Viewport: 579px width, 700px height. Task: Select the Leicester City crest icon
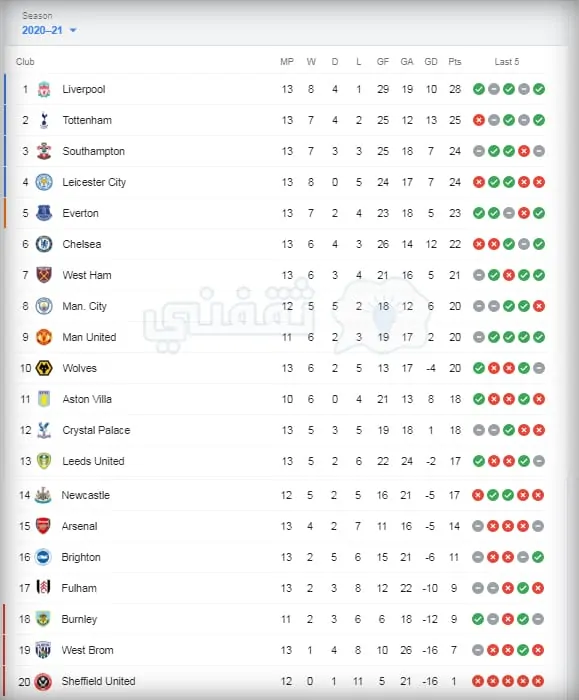[x=44, y=182]
